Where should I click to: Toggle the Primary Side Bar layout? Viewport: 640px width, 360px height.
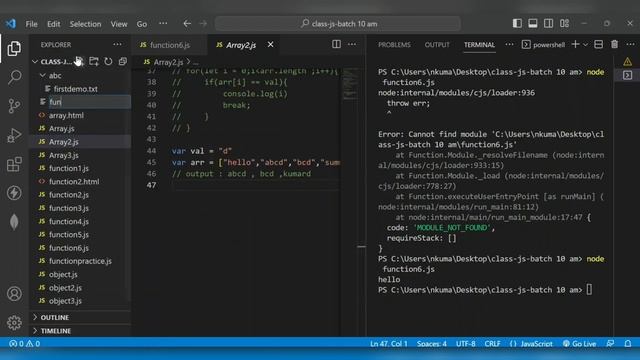517,23
